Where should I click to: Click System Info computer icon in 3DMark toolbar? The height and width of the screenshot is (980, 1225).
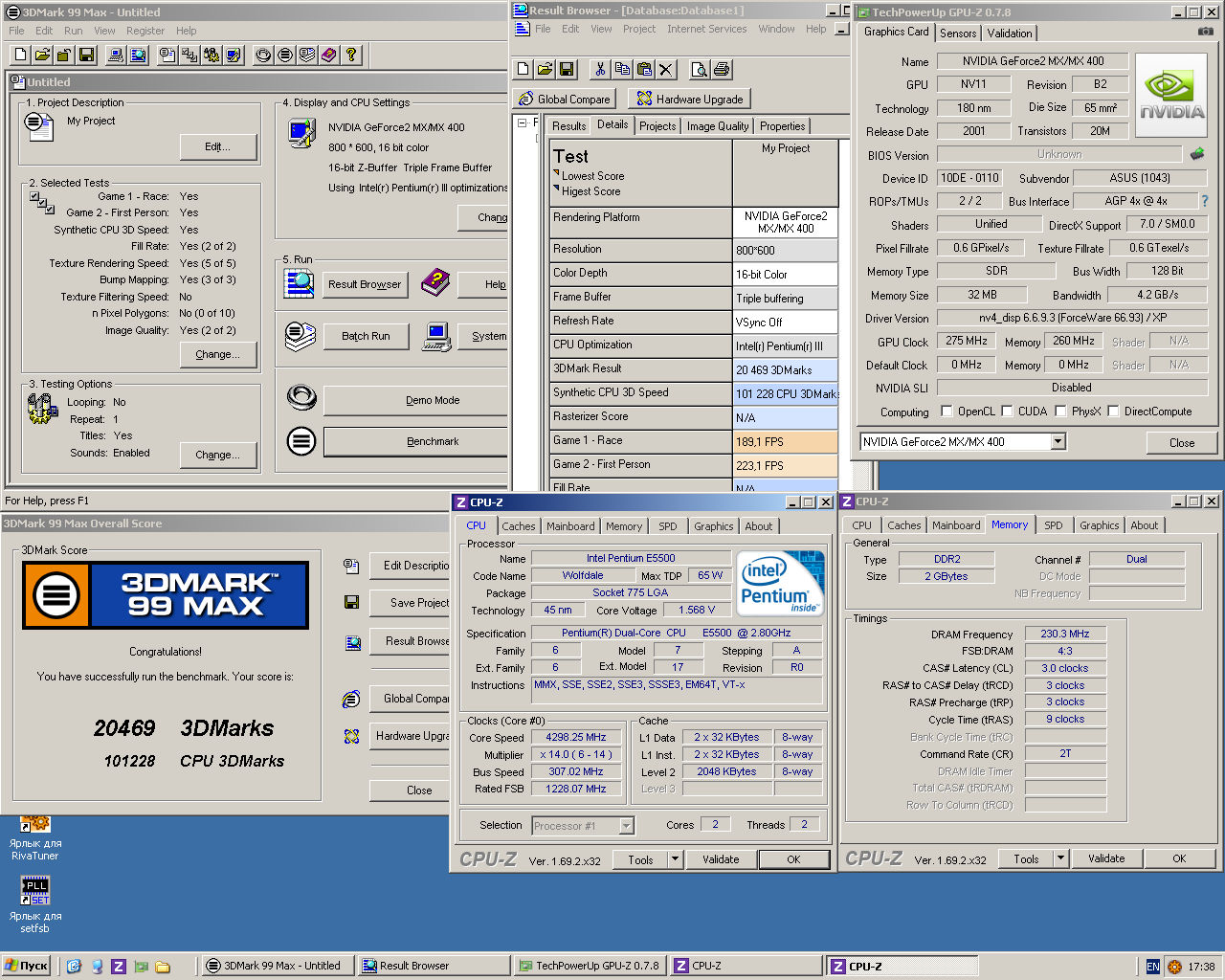click(x=116, y=55)
